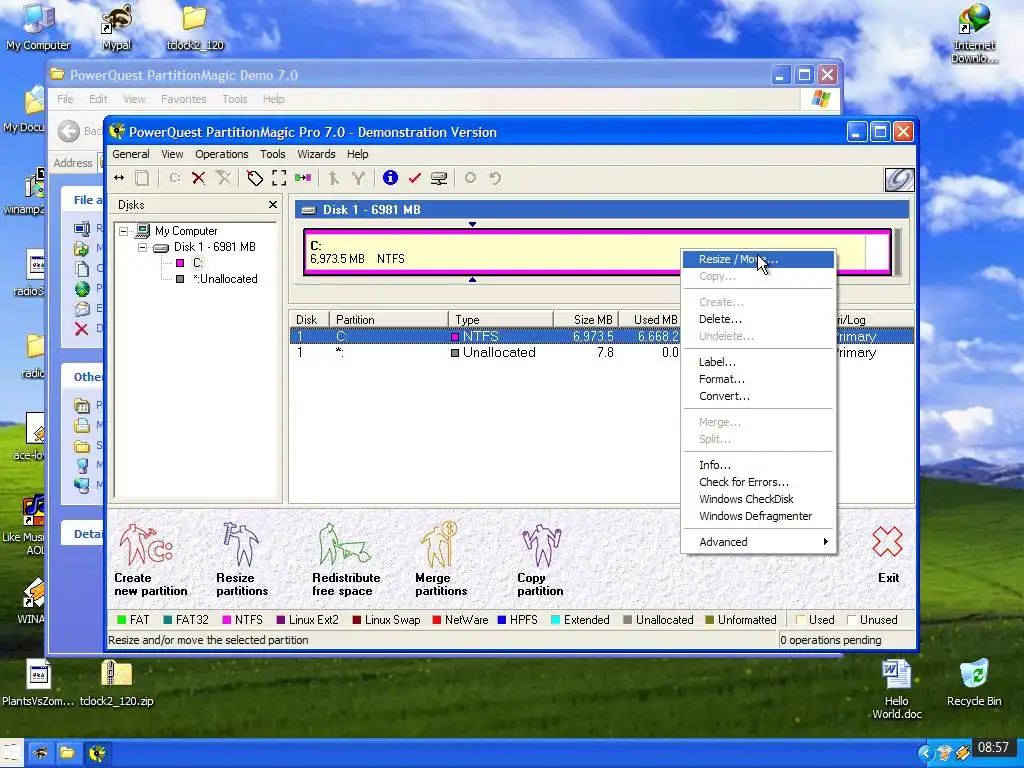Screen dimensions: 1024x768
Task: Choose Format... from the context menu
Action: pyautogui.click(x=758, y=379)
